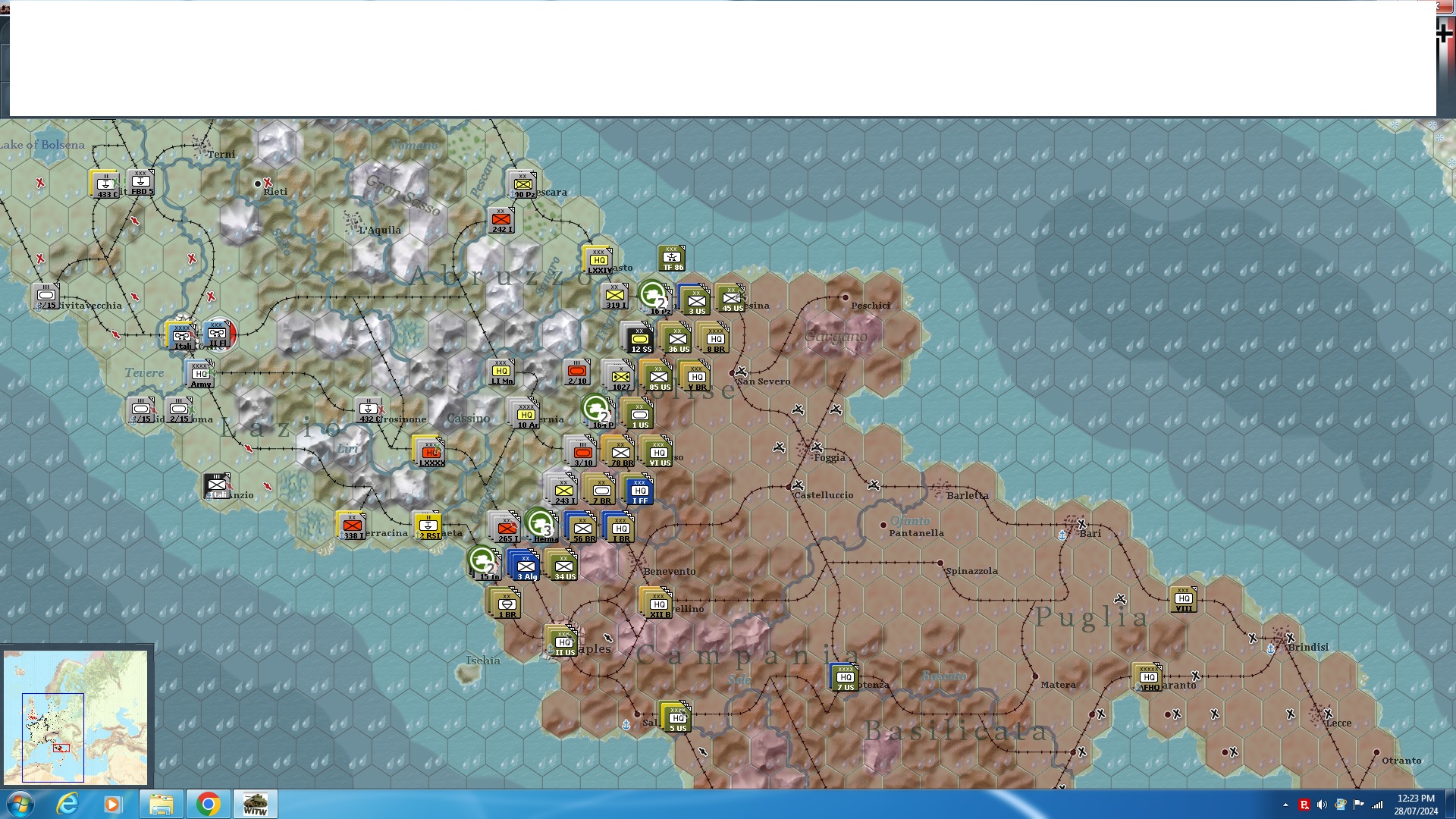Click the airbase icon at San Severo
The image size is (1456, 819).
[x=741, y=372]
